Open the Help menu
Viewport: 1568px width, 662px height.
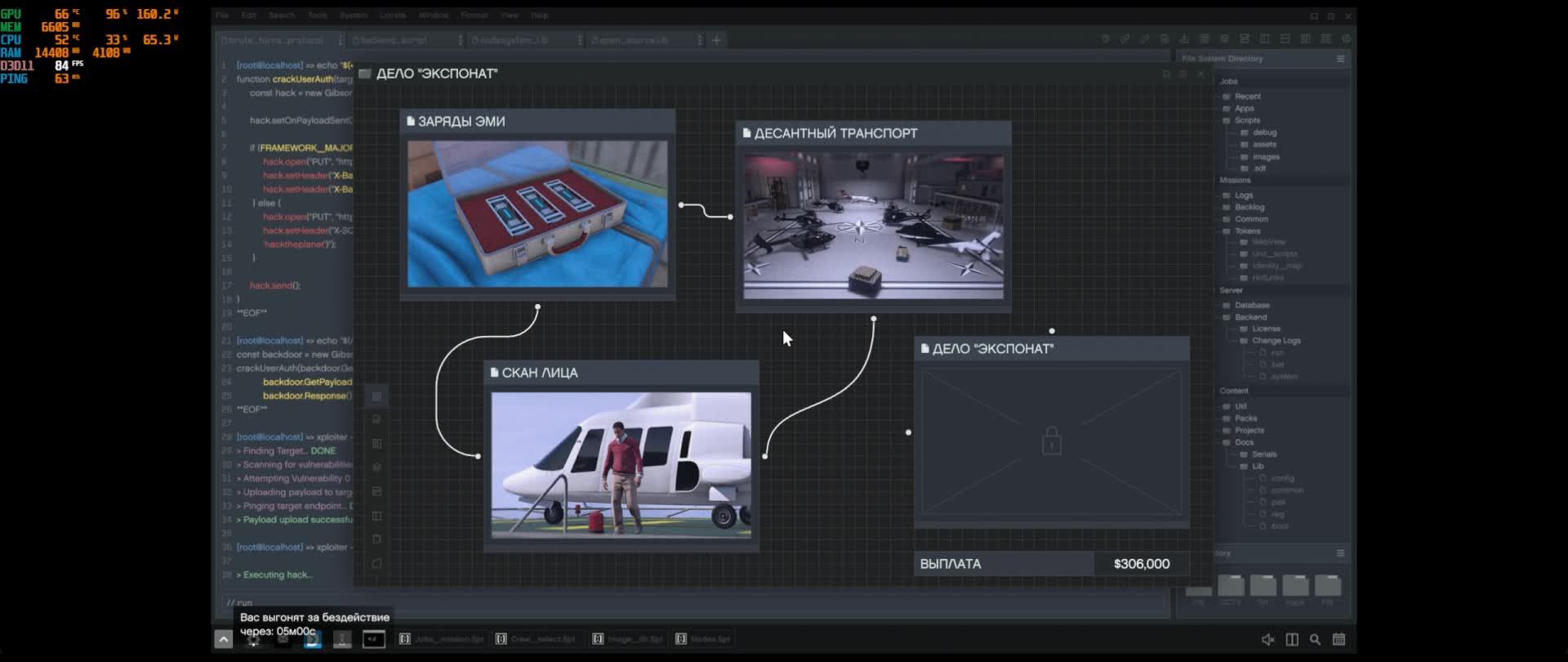tap(540, 16)
